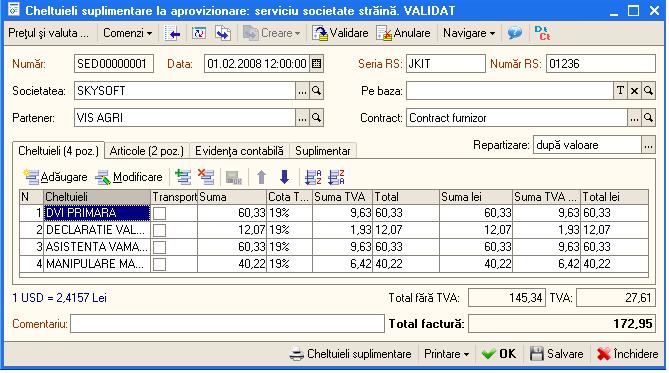Open the Comenzi dropdown menu
Screen dimensions: 669x373
tap(127, 33)
